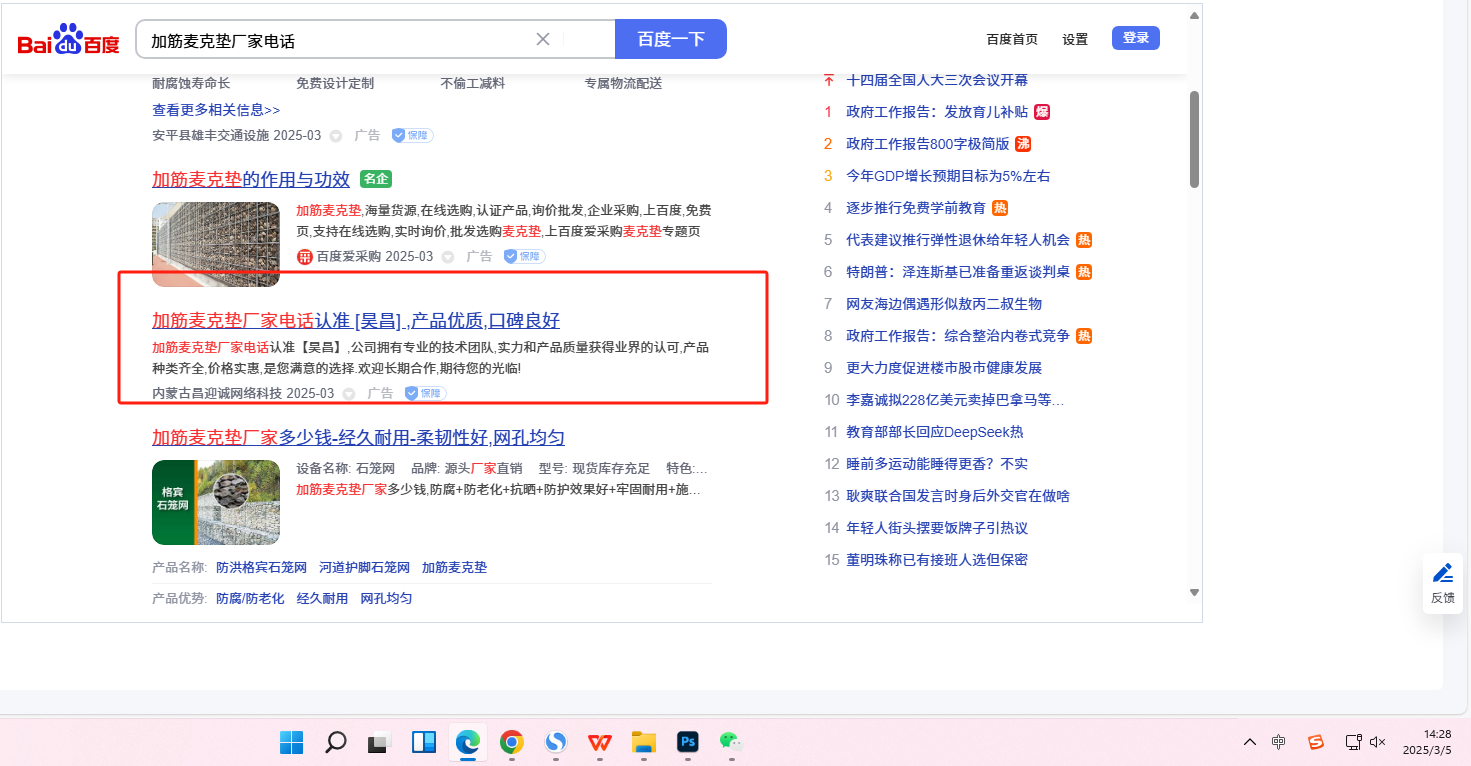This screenshot has height=766, width=1471.
Task: Toggle the muted volume icon in tray
Action: pos(1377,742)
